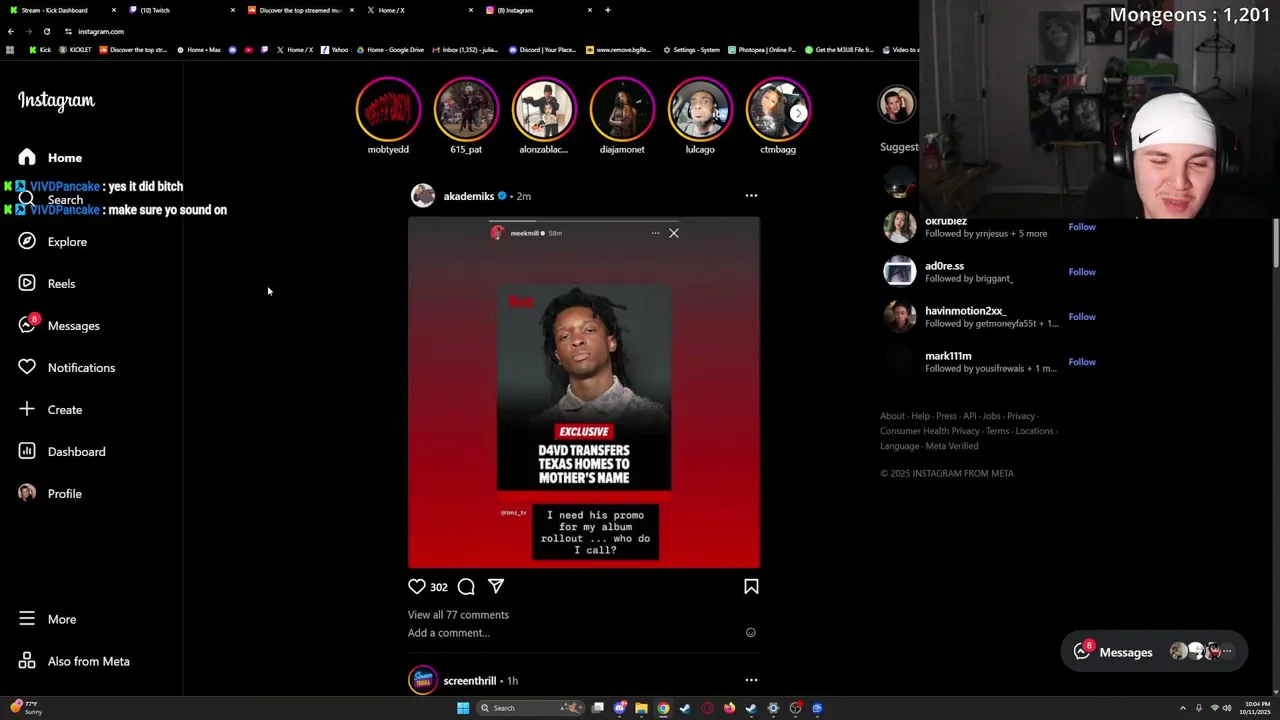1280x720 pixels.
Task: Open the Kick bookmark
Action: coord(40,50)
